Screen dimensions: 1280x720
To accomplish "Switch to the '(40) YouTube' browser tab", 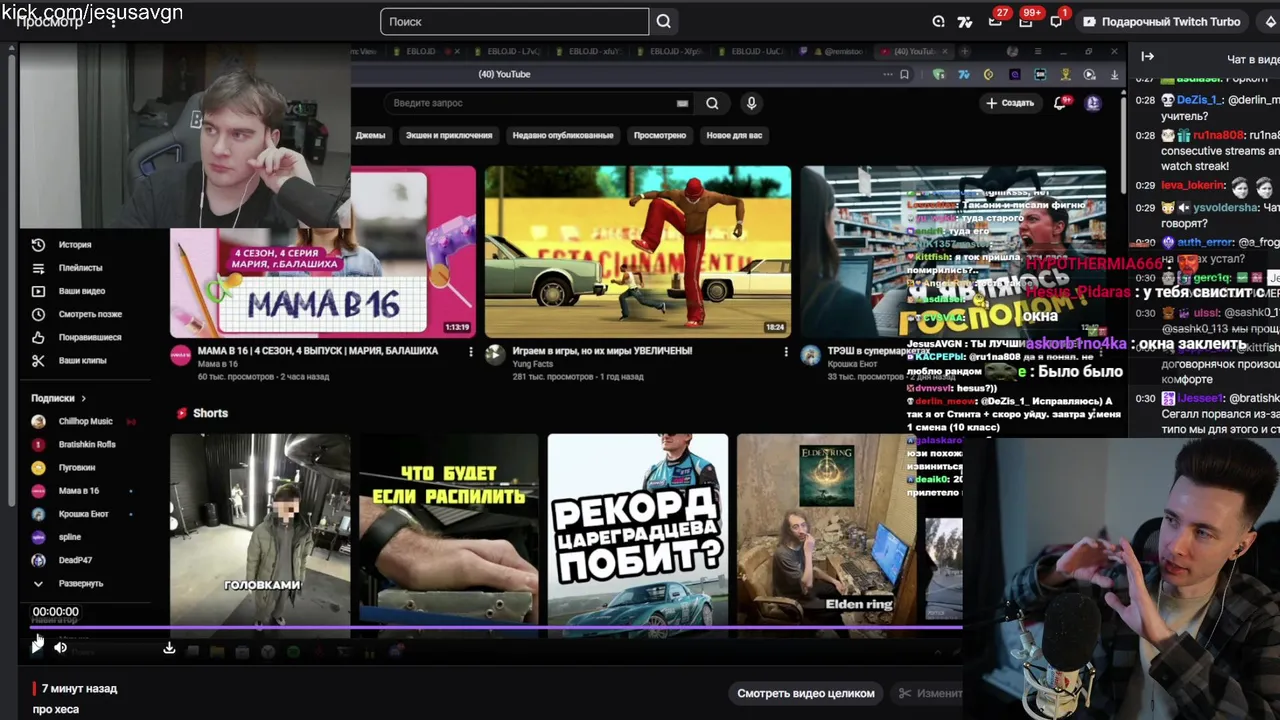I will (914, 52).
